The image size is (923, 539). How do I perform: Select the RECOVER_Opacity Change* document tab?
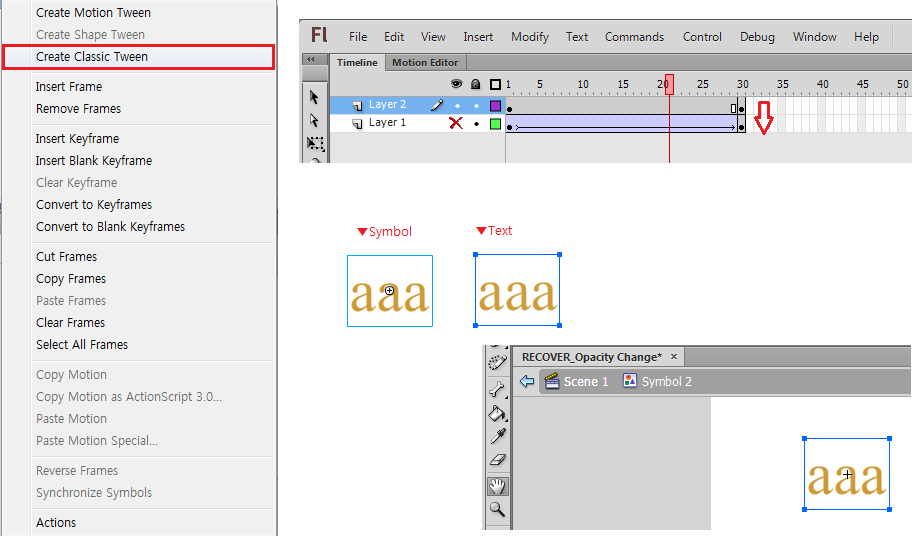click(592, 357)
